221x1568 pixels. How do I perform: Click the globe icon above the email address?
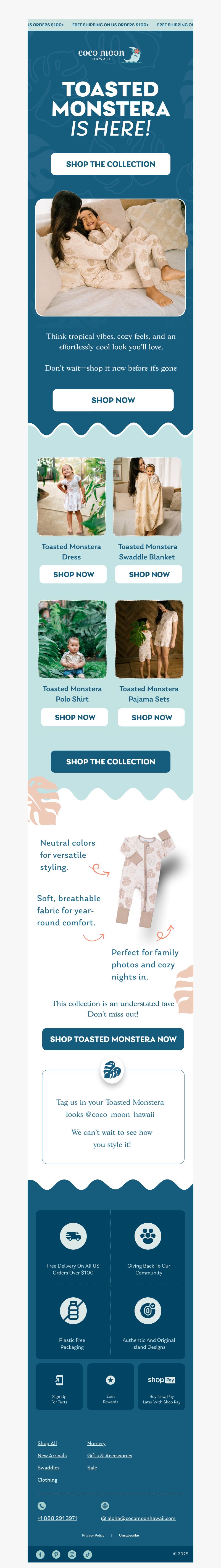[x=105, y=1506]
